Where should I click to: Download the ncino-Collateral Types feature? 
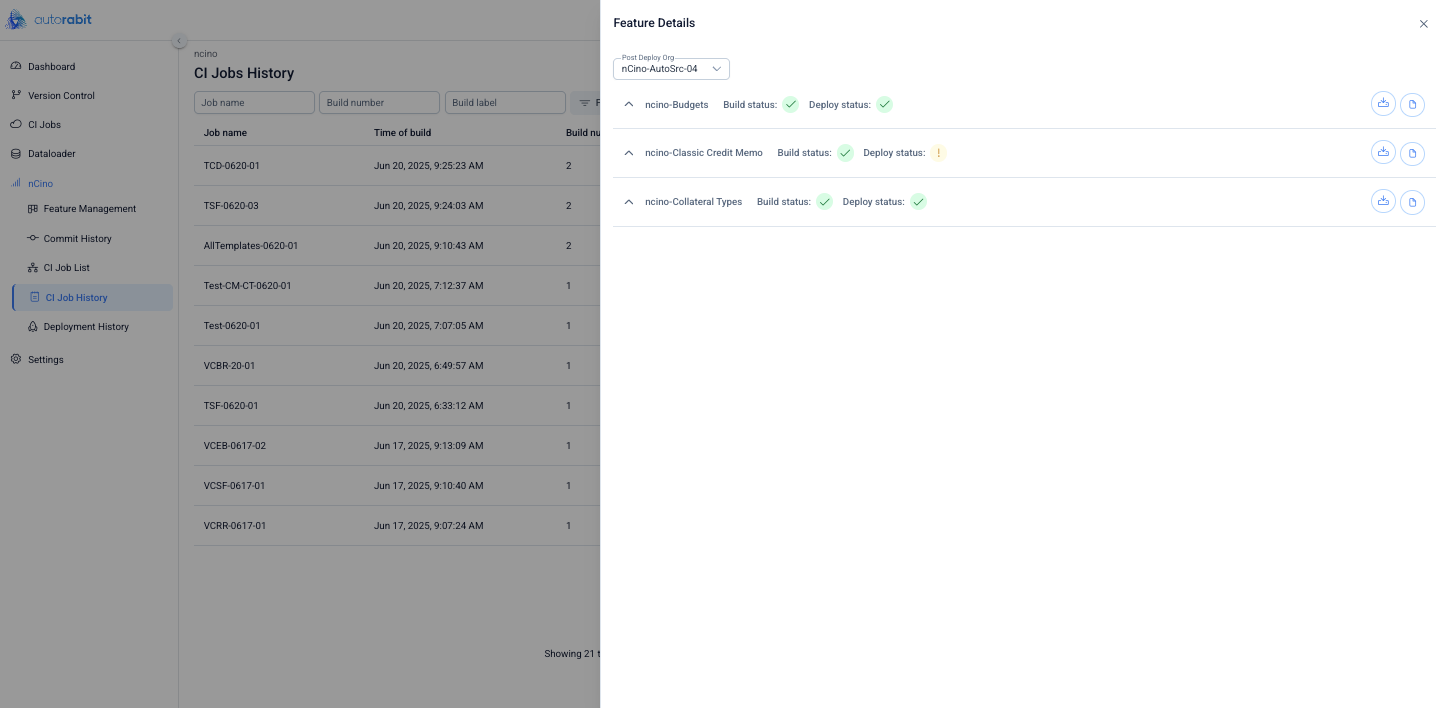click(1383, 201)
